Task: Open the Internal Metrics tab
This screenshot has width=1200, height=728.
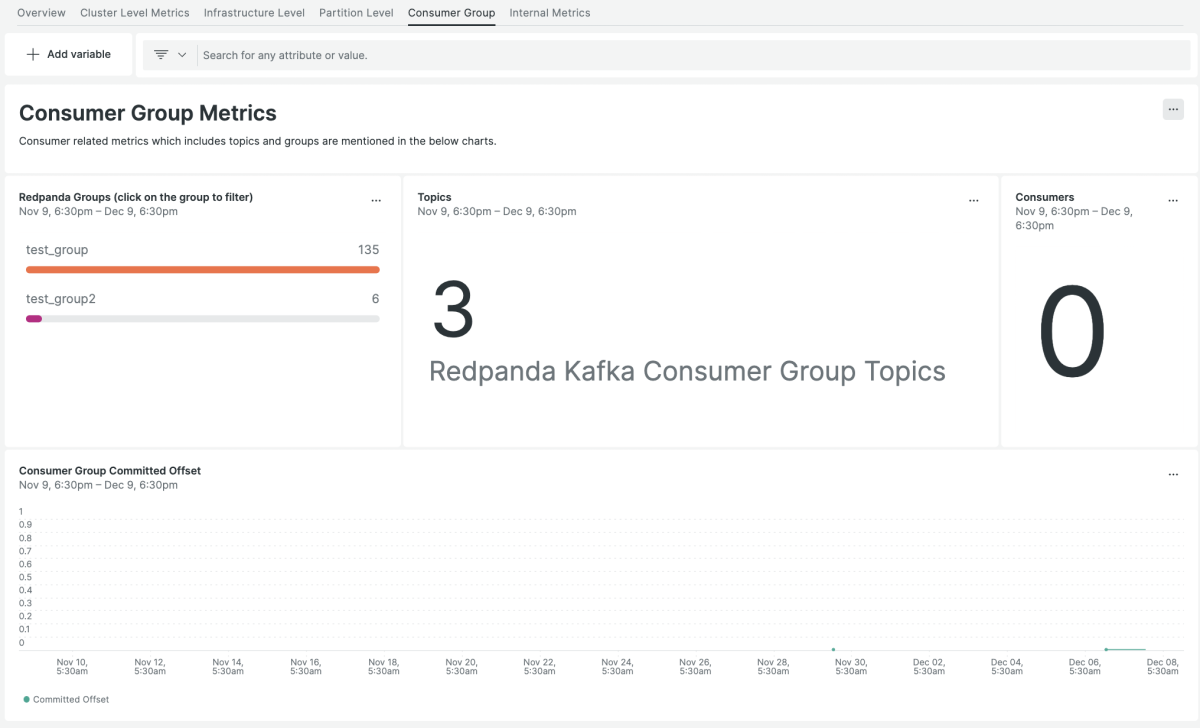Action: [x=549, y=13]
